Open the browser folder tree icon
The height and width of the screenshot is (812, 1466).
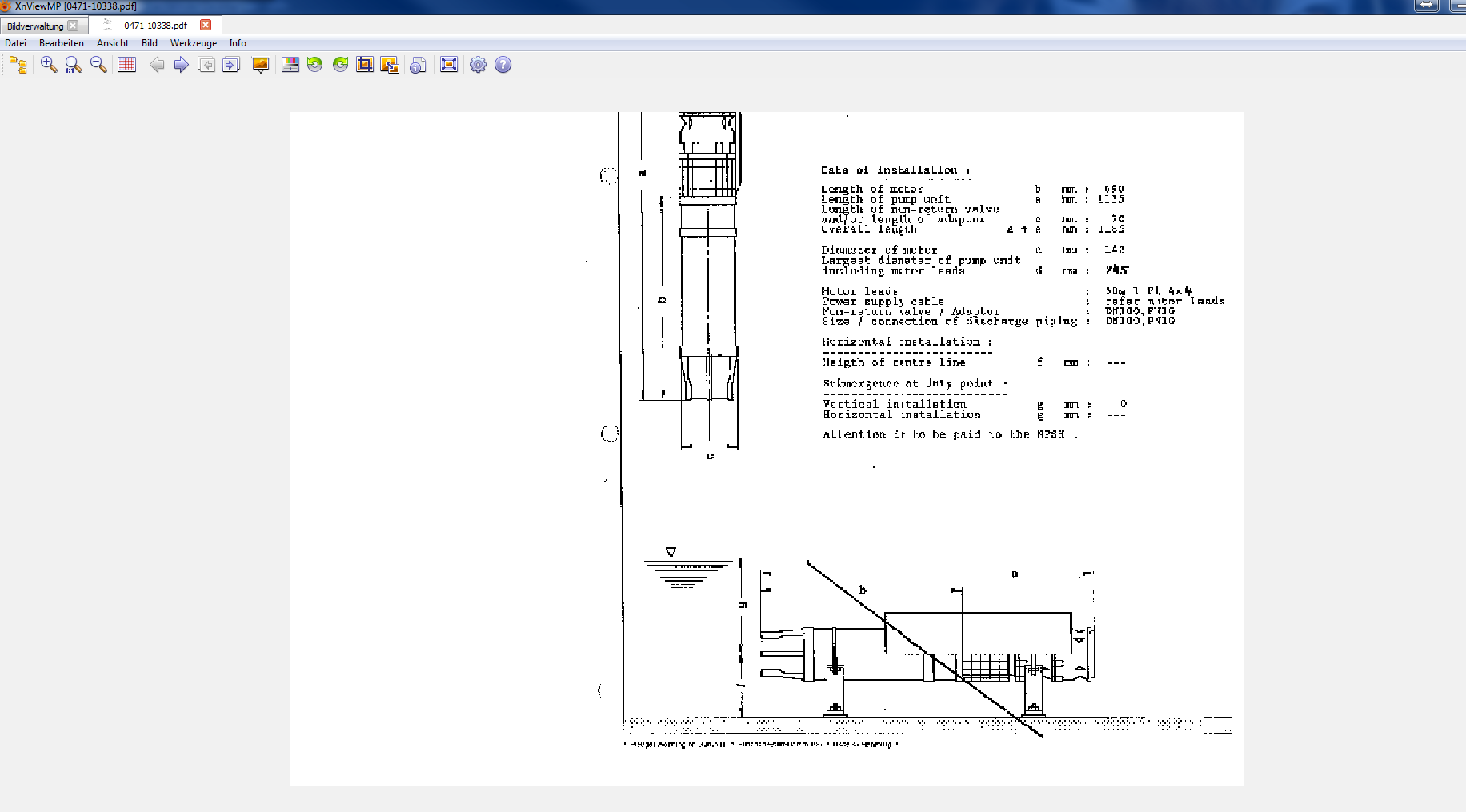click(18, 65)
